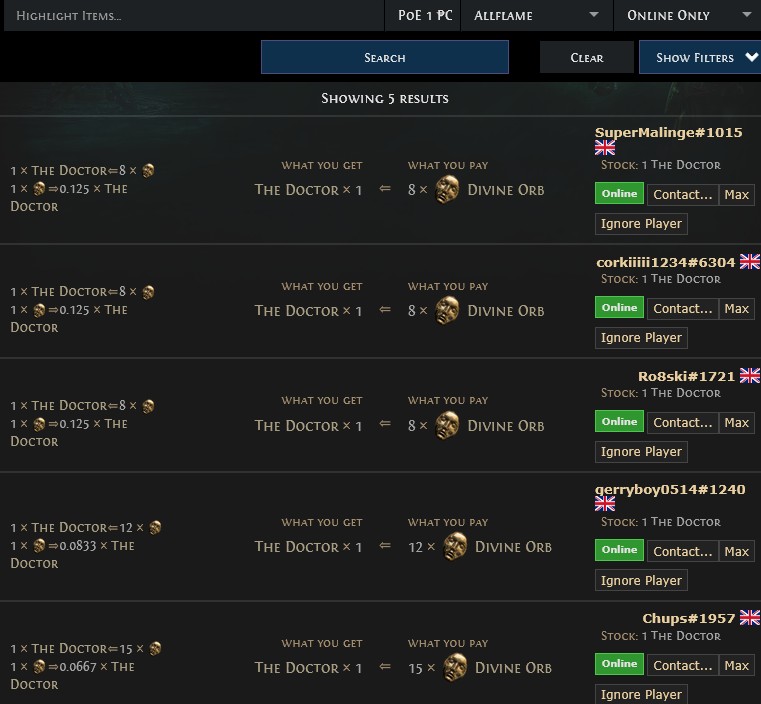The height and width of the screenshot is (704, 761).
Task: Click small Divine icon in SuperMalinge's ratio summary top line
Action: tap(149, 171)
